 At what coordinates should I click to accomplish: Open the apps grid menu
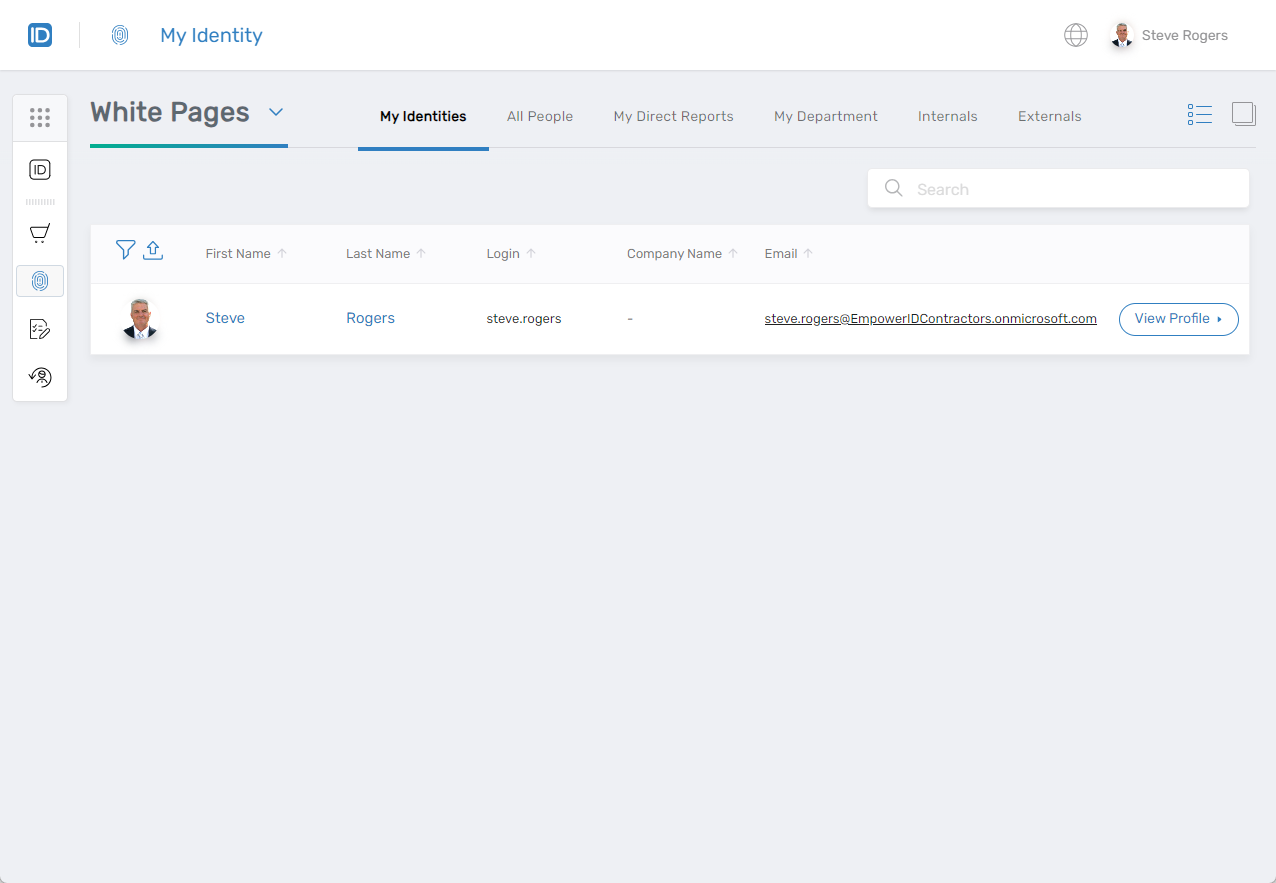[x=40, y=117]
